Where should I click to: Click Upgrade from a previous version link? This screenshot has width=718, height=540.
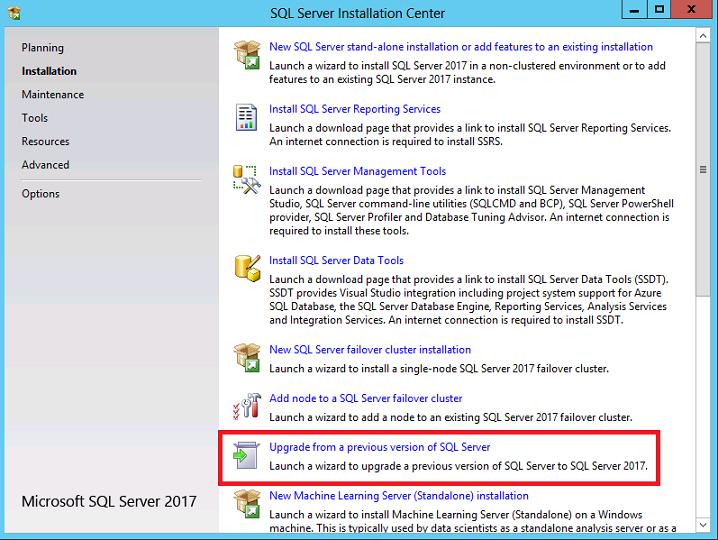[379, 447]
